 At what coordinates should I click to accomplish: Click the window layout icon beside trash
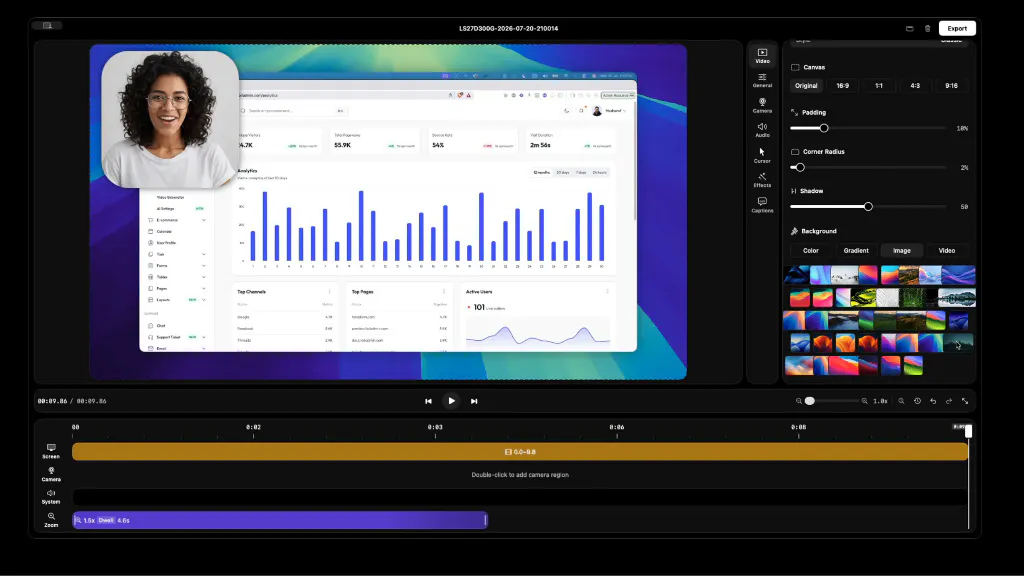(x=910, y=28)
